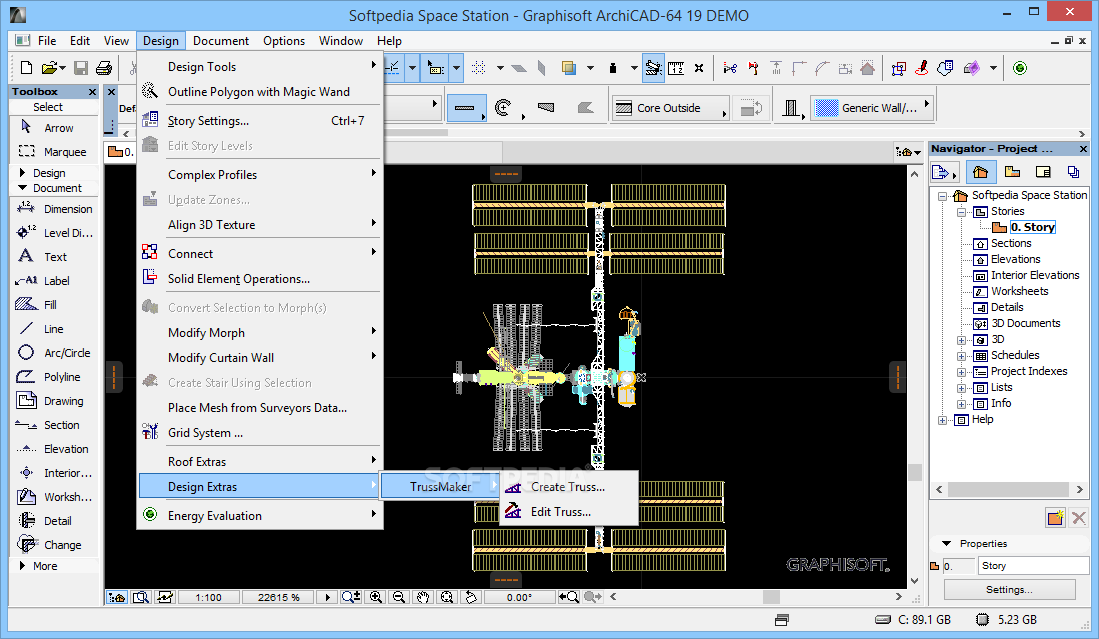Screen dimensions: 1099x639
Task: Close the Toolbox panel
Action: pyautogui.click(x=92, y=92)
